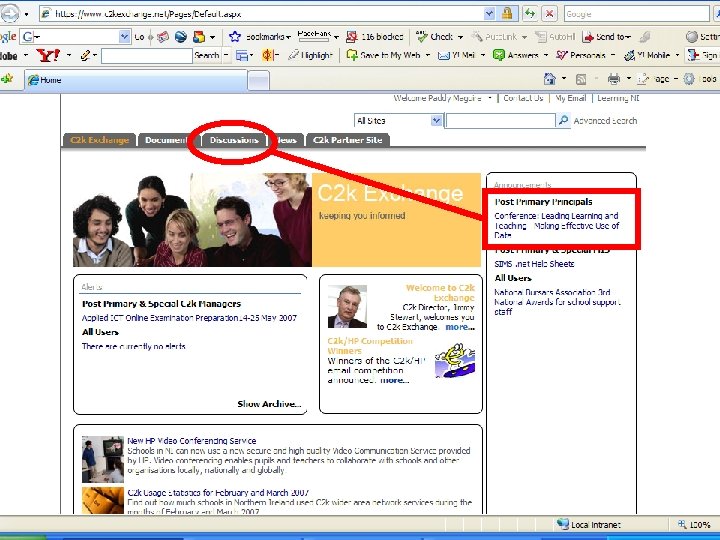Viewport: 720px width, 540px height.
Task: Click the Highlight marker on Yahoo toolbar
Action: click(x=293, y=55)
